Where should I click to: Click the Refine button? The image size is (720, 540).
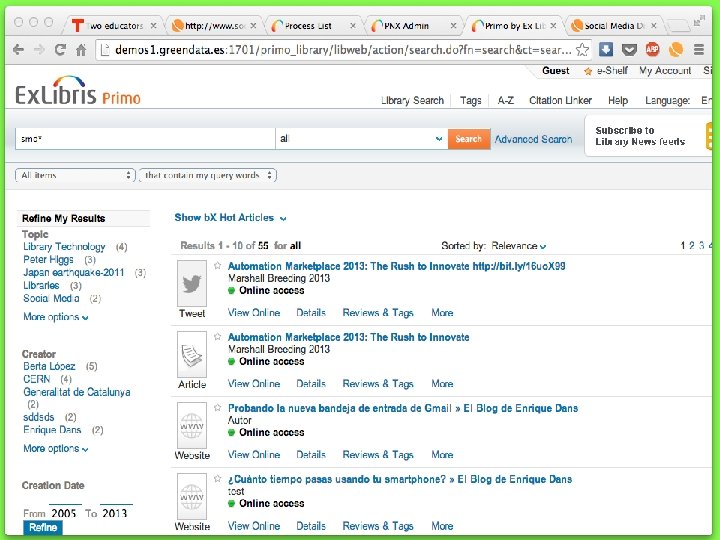43,528
